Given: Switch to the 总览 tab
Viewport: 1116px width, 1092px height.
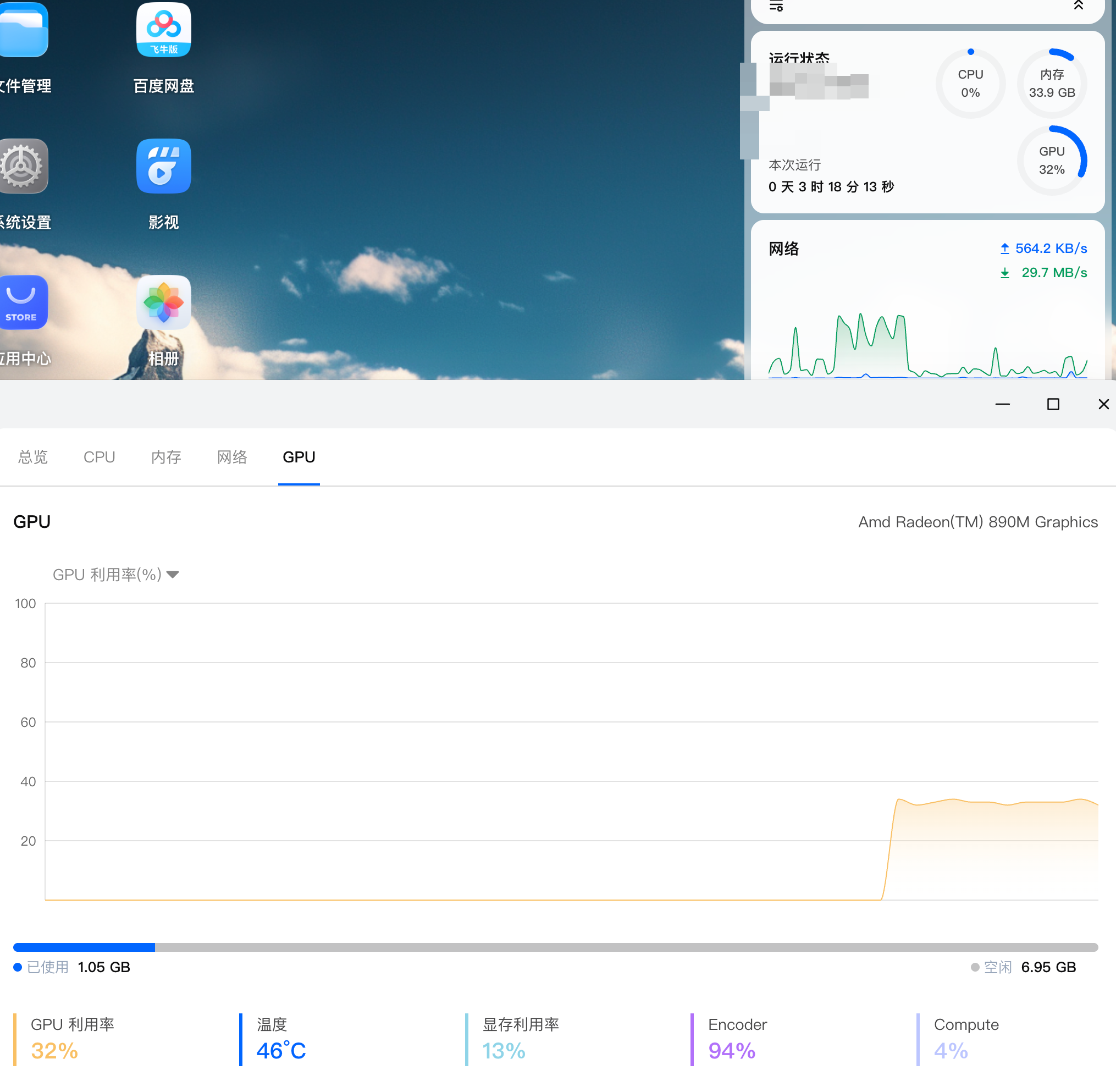Looking at the screenshot, I should pyautogui.click(x=32, y=457).
